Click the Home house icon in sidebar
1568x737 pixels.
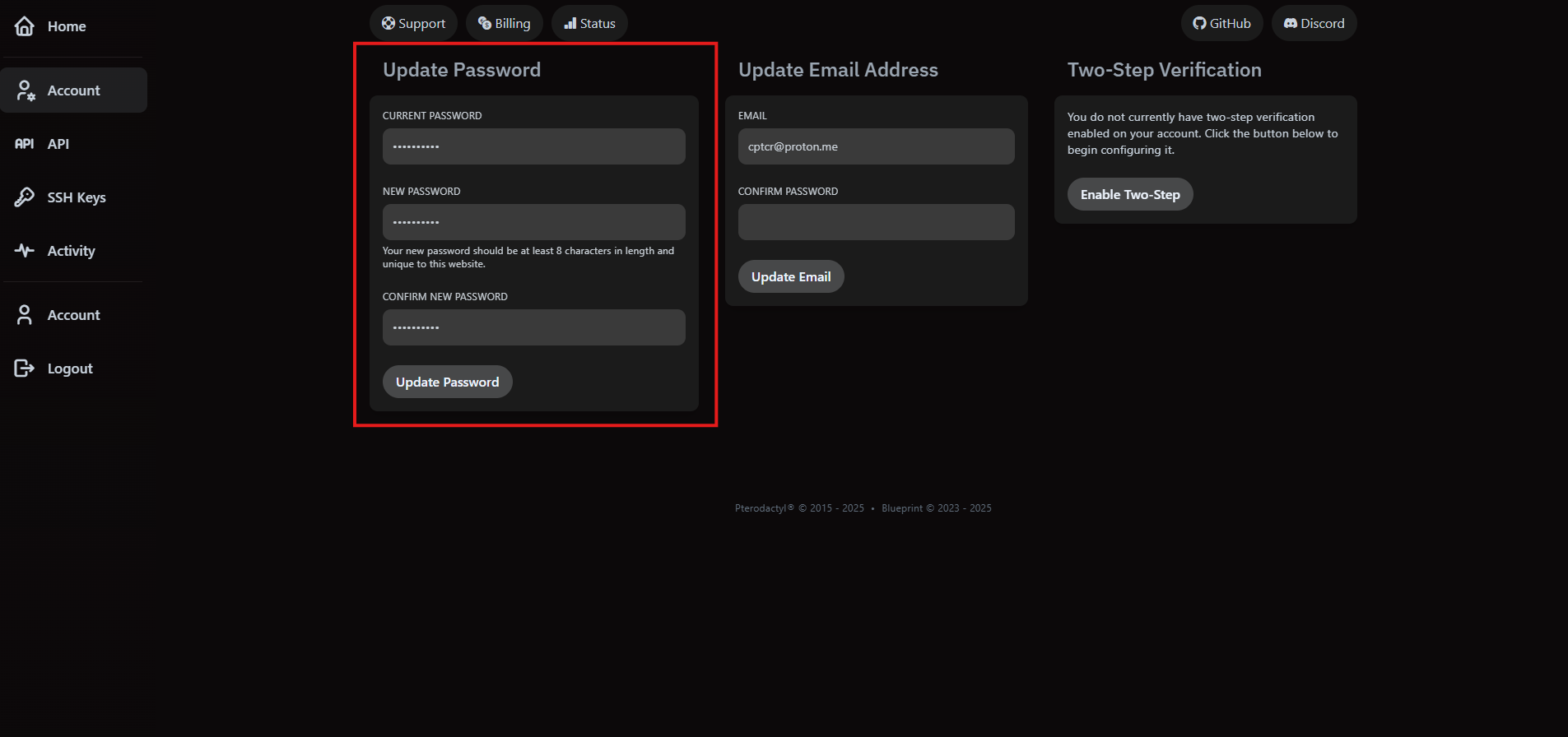pyautogui.click(x=25, y=26)
